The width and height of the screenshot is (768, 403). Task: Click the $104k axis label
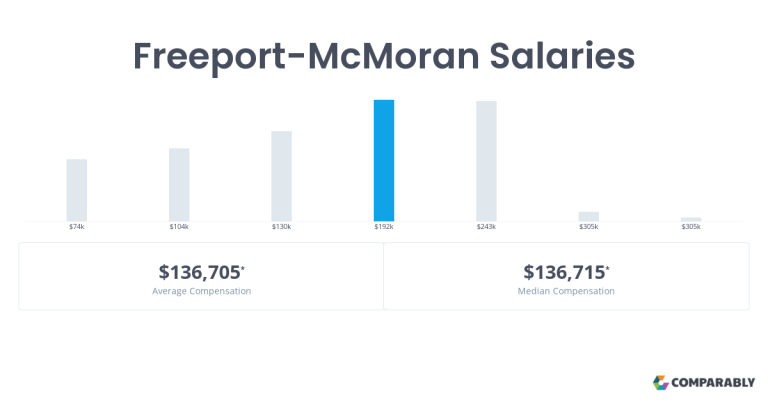pos(179,227)
